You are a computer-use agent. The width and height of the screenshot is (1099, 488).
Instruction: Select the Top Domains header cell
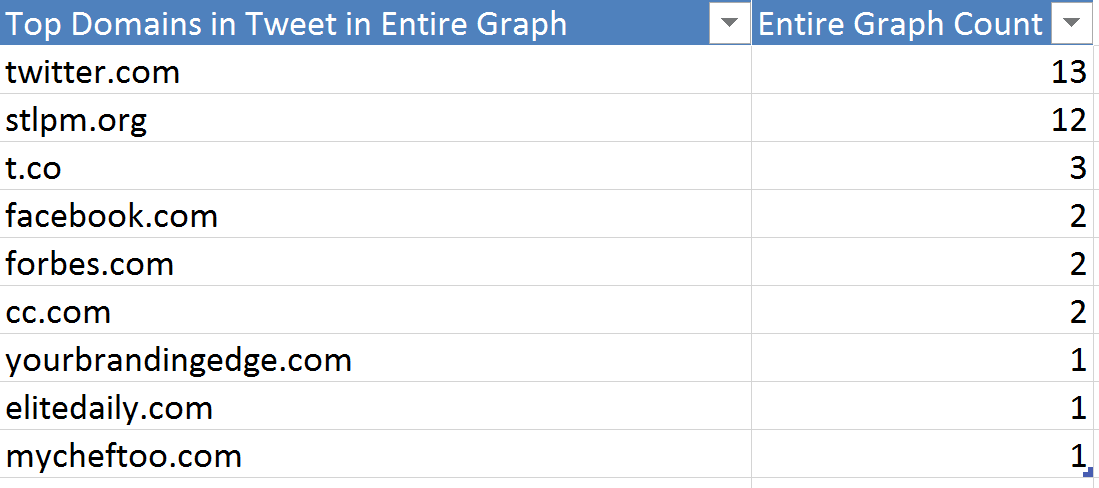(350, 24)
